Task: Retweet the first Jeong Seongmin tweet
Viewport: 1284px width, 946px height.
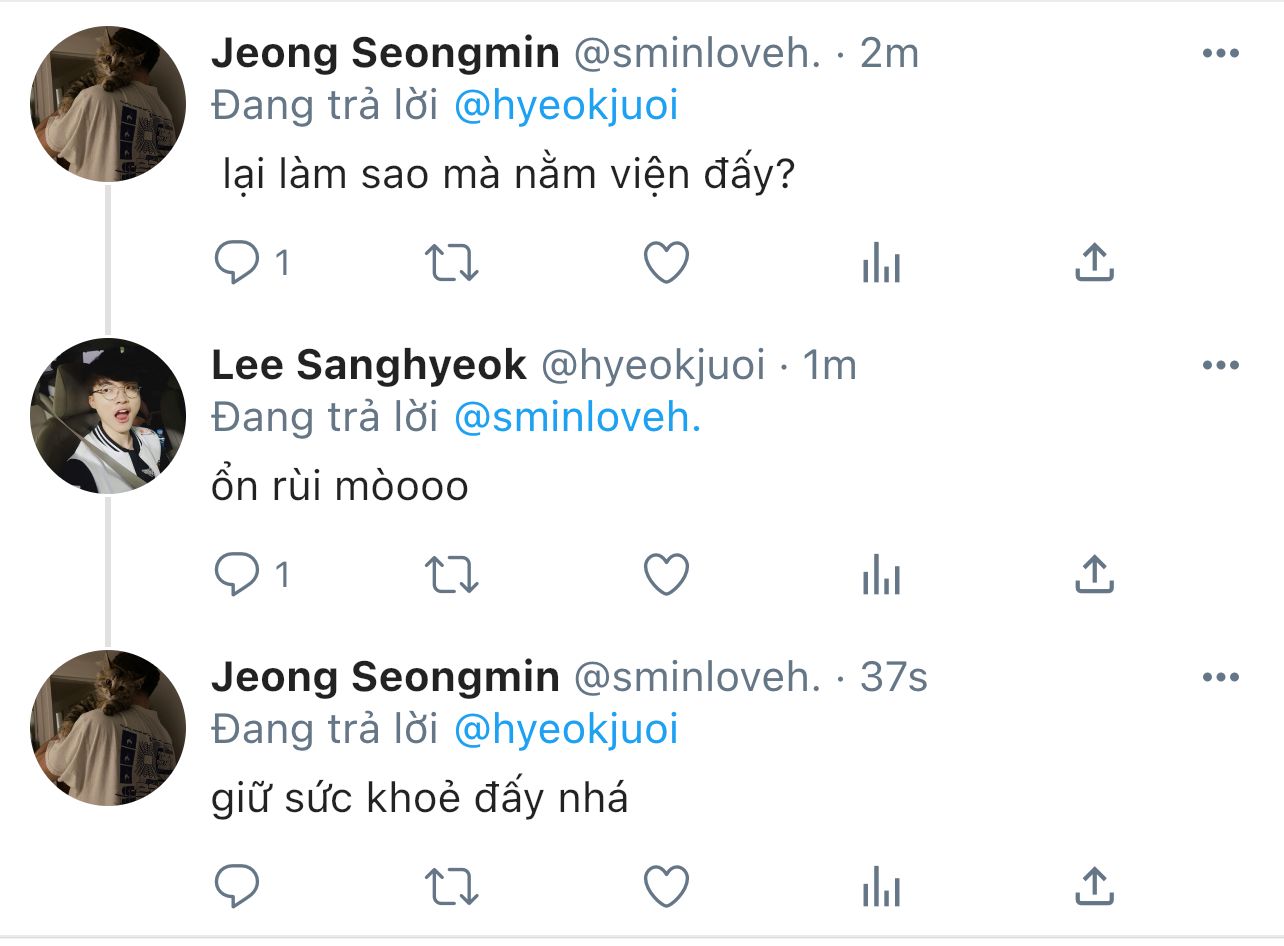Action: pyautogui.click(x=452, y=263)
